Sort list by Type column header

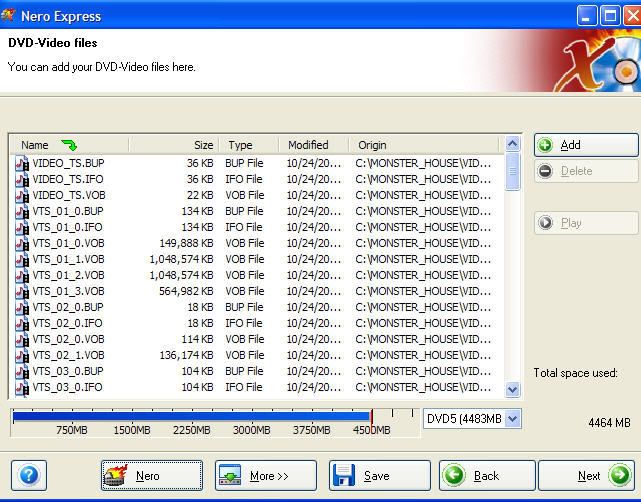[x=249, y=145]
